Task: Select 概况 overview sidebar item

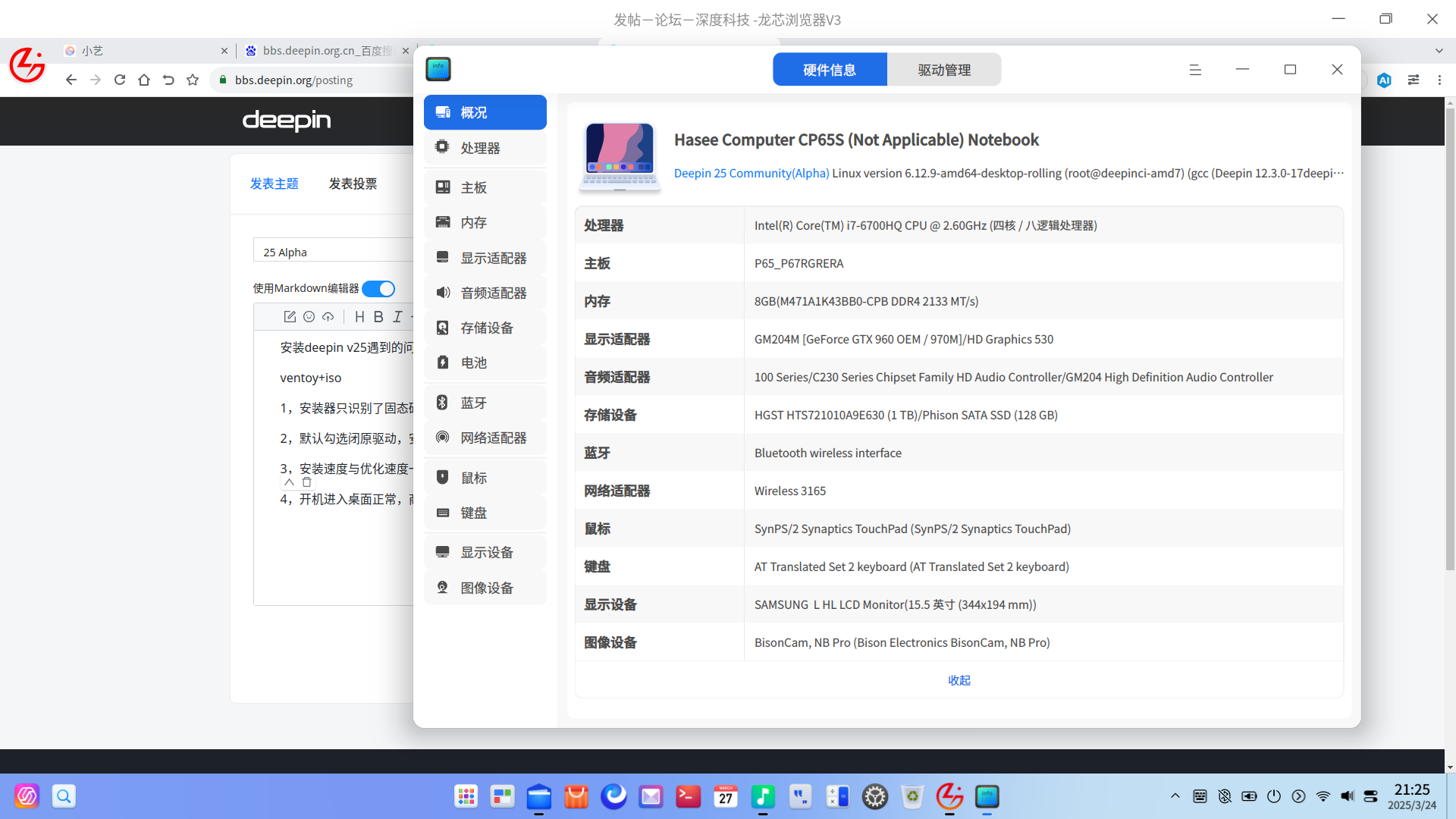Action: pyautogui.click(x=485, y=112)
